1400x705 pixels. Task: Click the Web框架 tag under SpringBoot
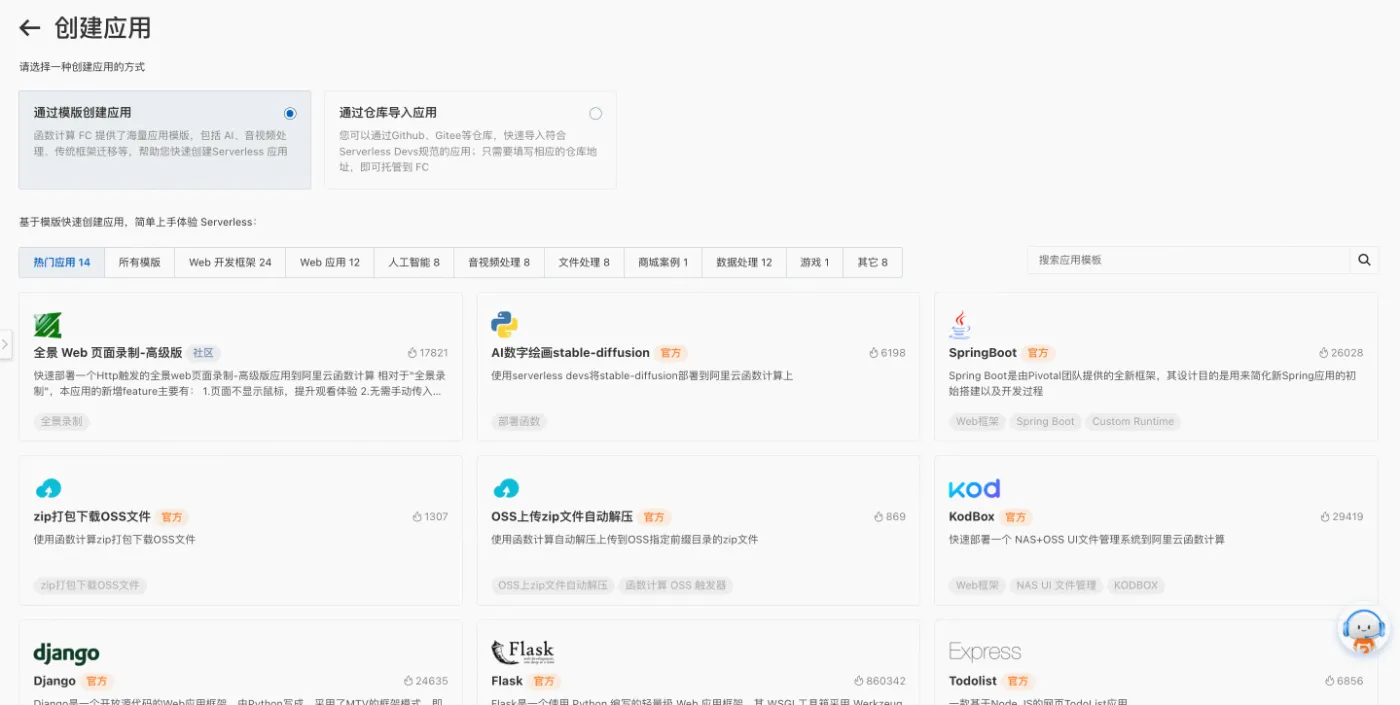[977, 422]
